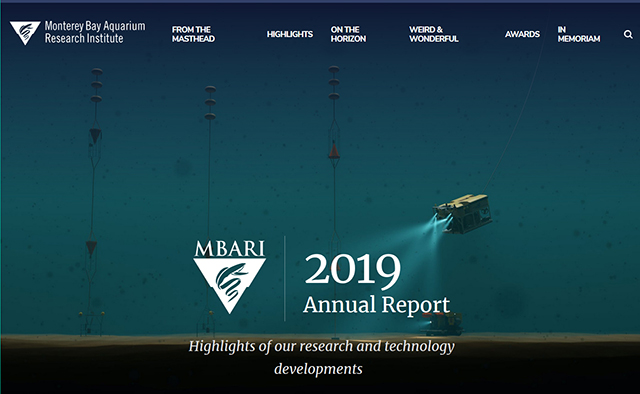640x394 pixels.
Task: Click the three floats atop right mooring
Action: [334, 82]
